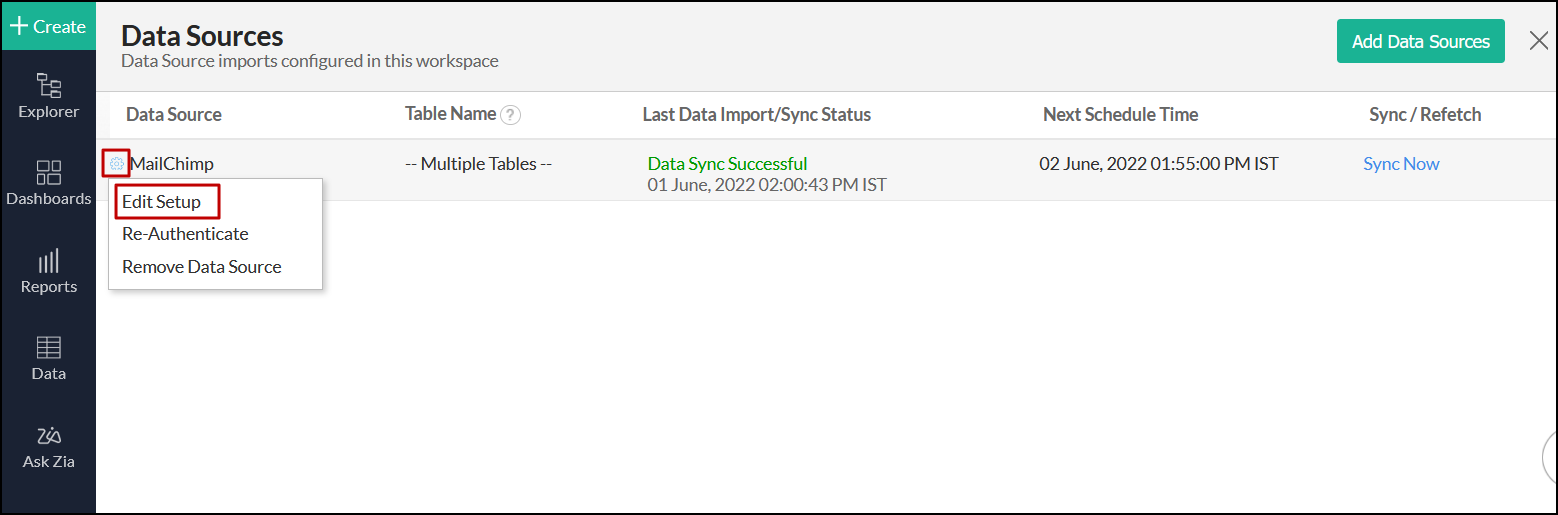Click the Sync Now link
Screen dimensions: 1558x515
point(1401,164)
